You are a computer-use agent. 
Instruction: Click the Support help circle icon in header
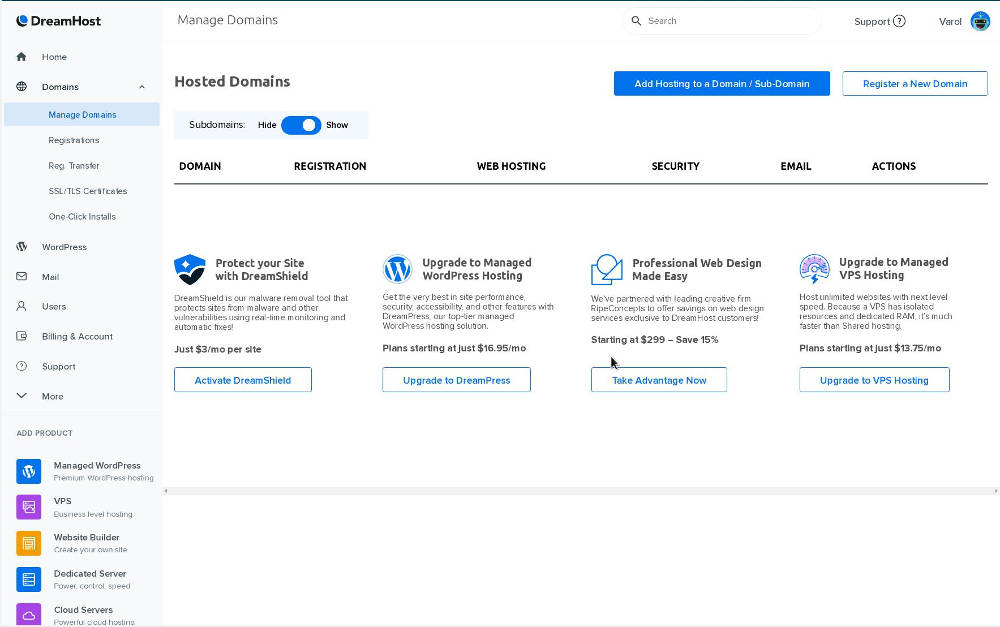pos(899,21)
